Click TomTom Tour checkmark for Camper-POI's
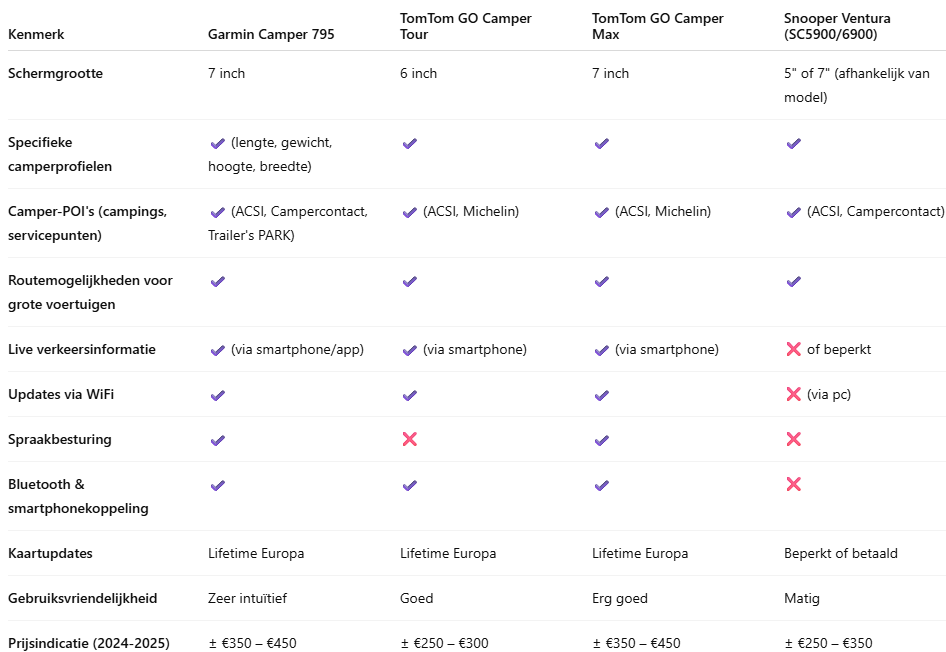946x652 pixels. click(x=410, y=212)
